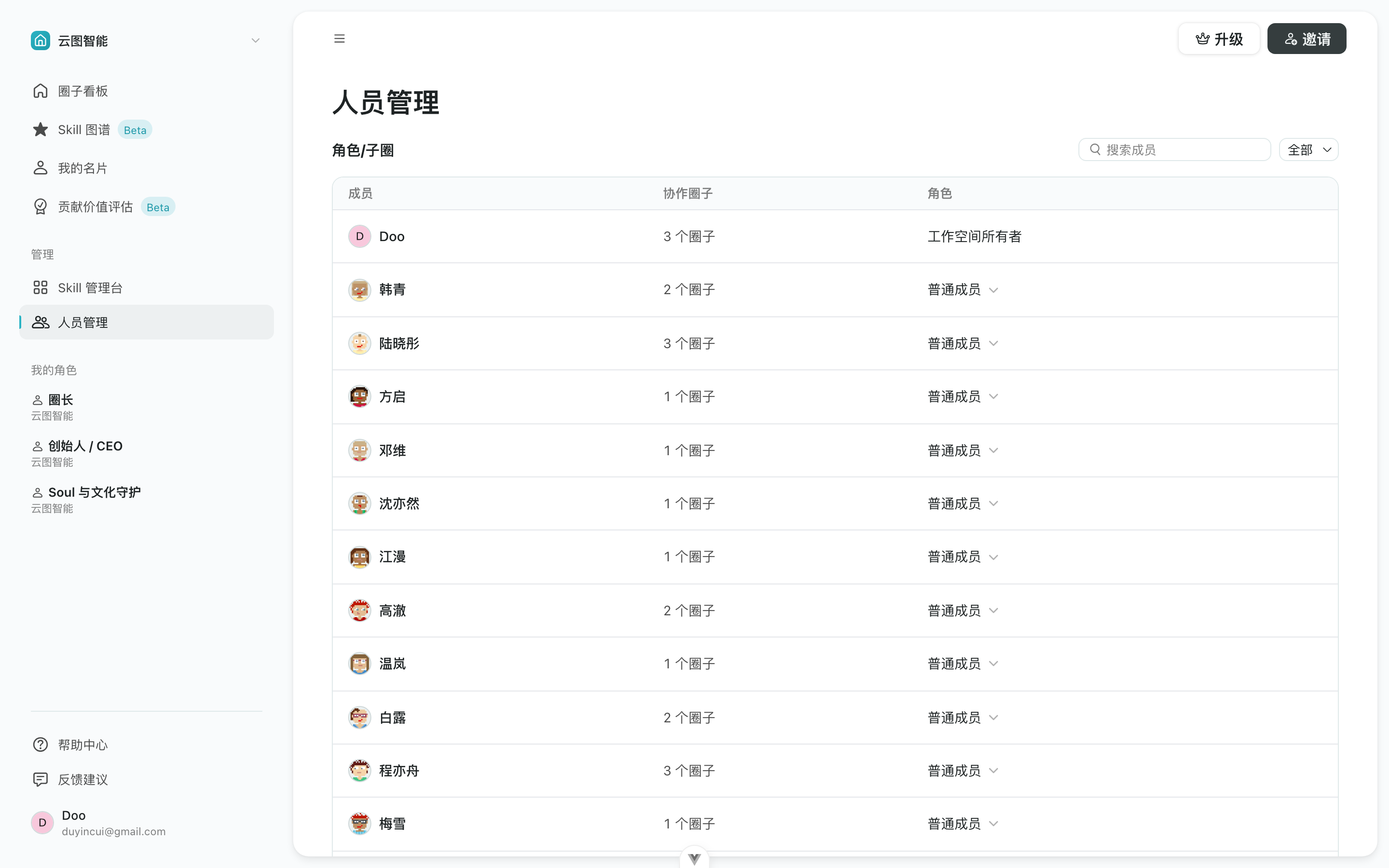The height and width of the screenshot is (868, 1389).
Task: Open 陆晓彤's 普通成员 role dropdown
Action: tap(963, 343)
